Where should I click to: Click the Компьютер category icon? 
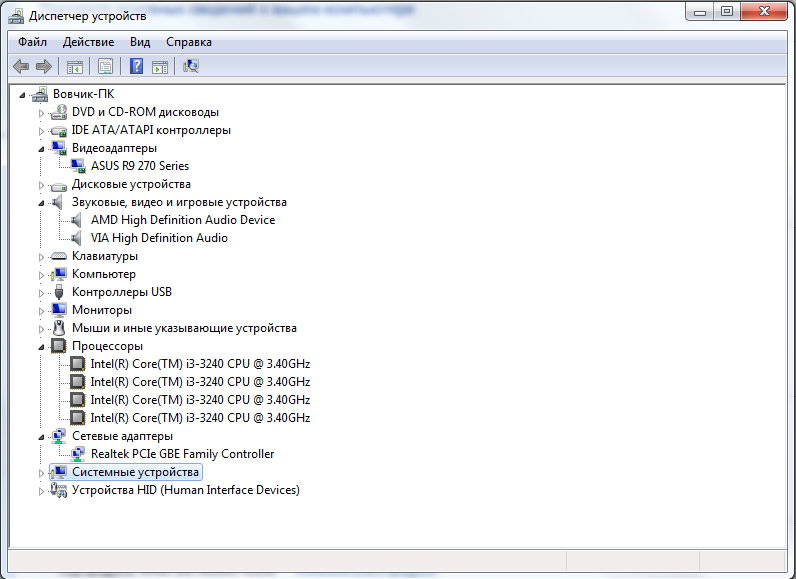click(x=59, y=275)
